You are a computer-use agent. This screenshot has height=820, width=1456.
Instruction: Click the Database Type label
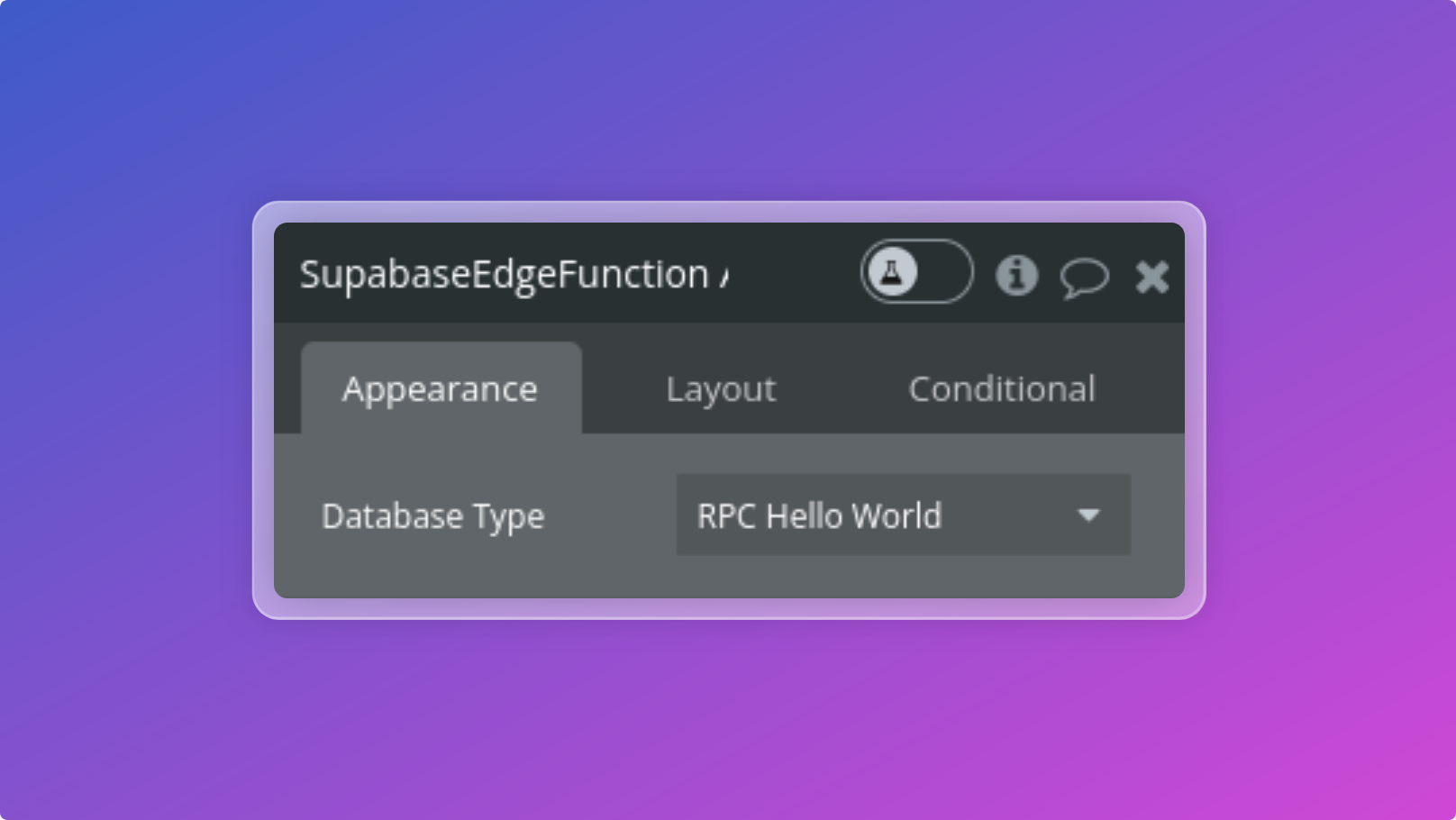point(433,516)
